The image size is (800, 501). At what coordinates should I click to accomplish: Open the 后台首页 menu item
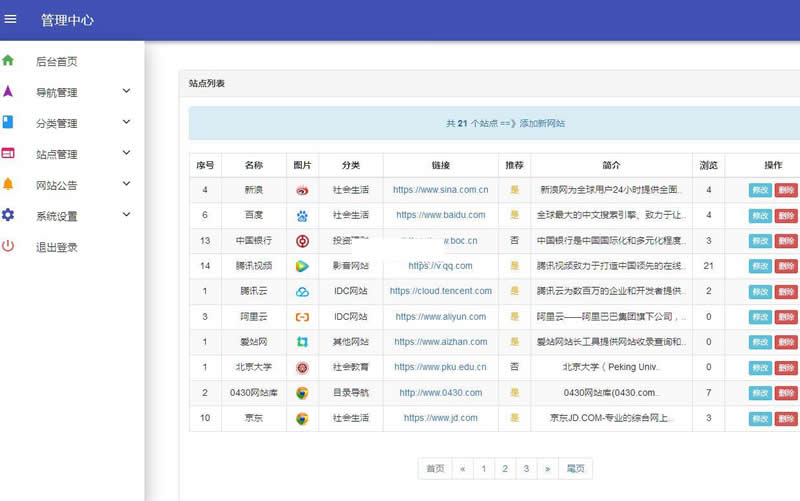[57, 62]
